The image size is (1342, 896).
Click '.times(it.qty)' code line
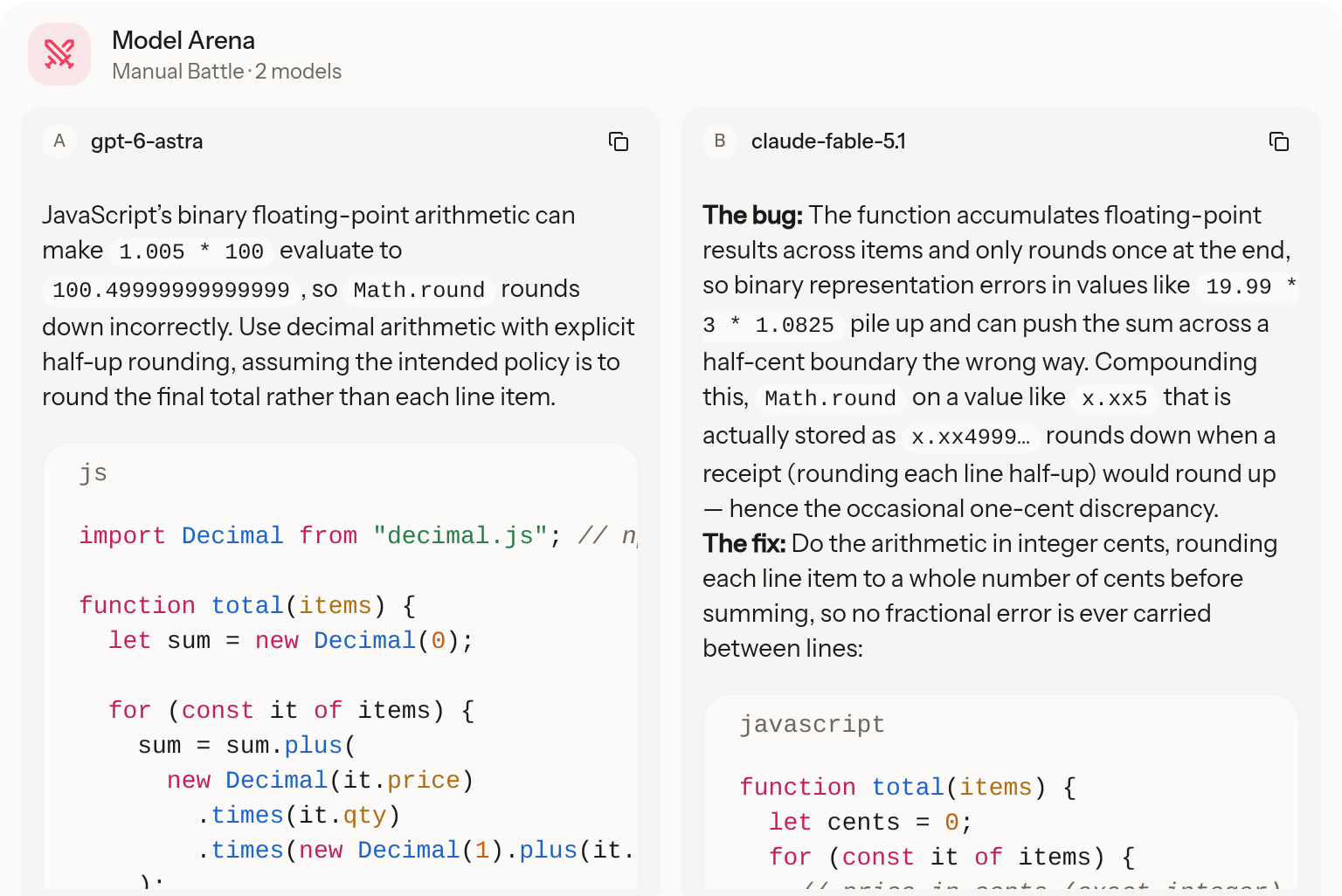click(x=299, y=816)
